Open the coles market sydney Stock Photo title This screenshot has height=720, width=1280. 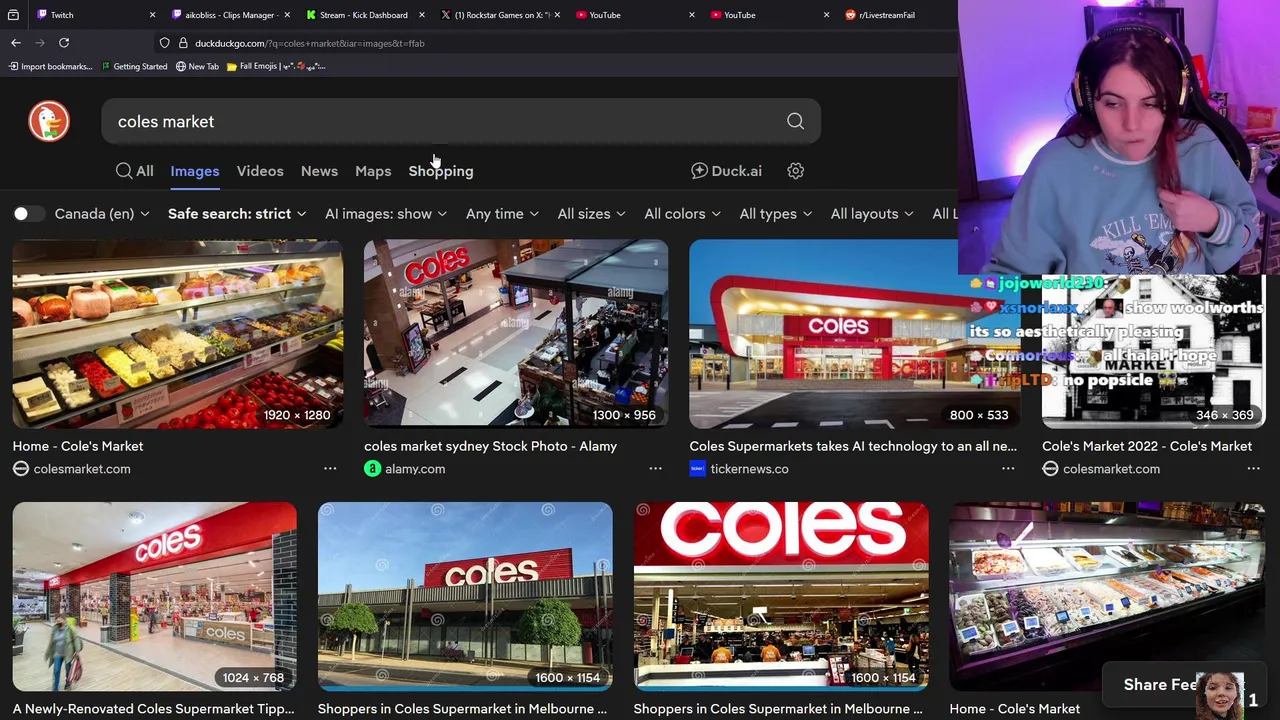point(490,446)
